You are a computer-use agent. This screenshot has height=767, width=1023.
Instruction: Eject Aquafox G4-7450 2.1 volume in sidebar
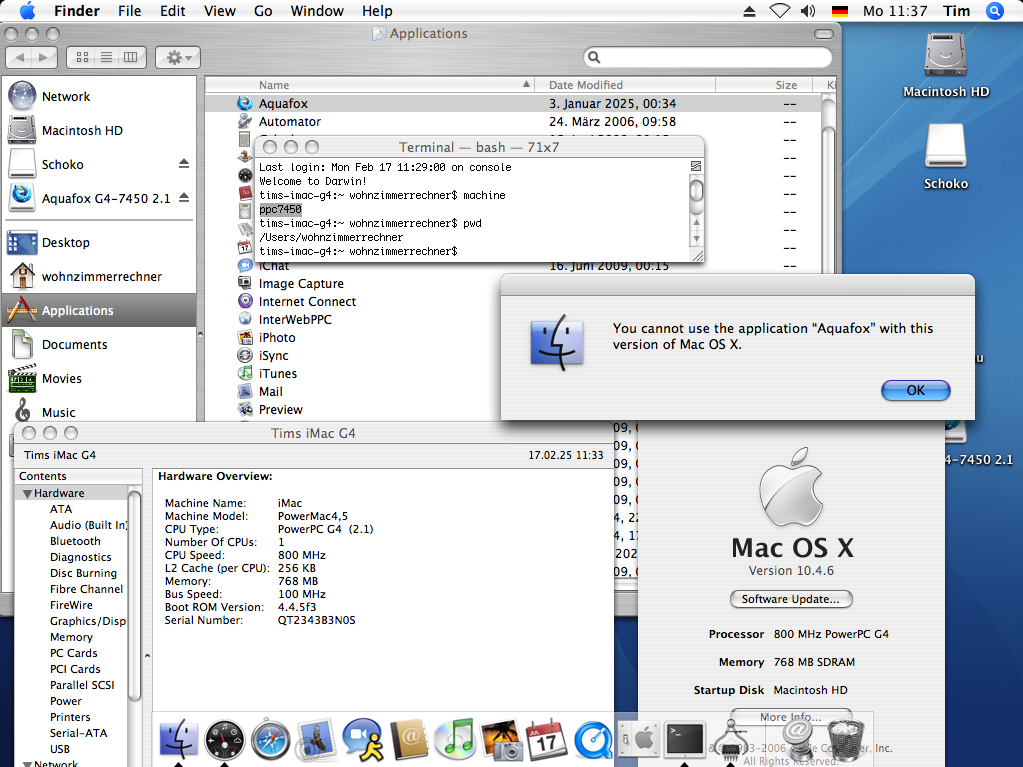tap(184, 198)
